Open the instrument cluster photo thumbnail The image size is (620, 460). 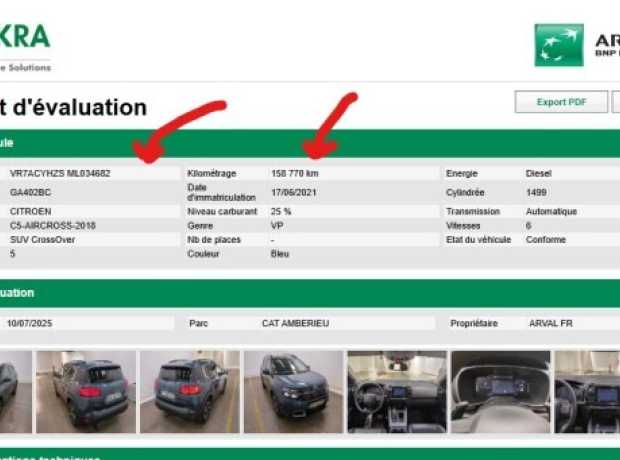501,392
